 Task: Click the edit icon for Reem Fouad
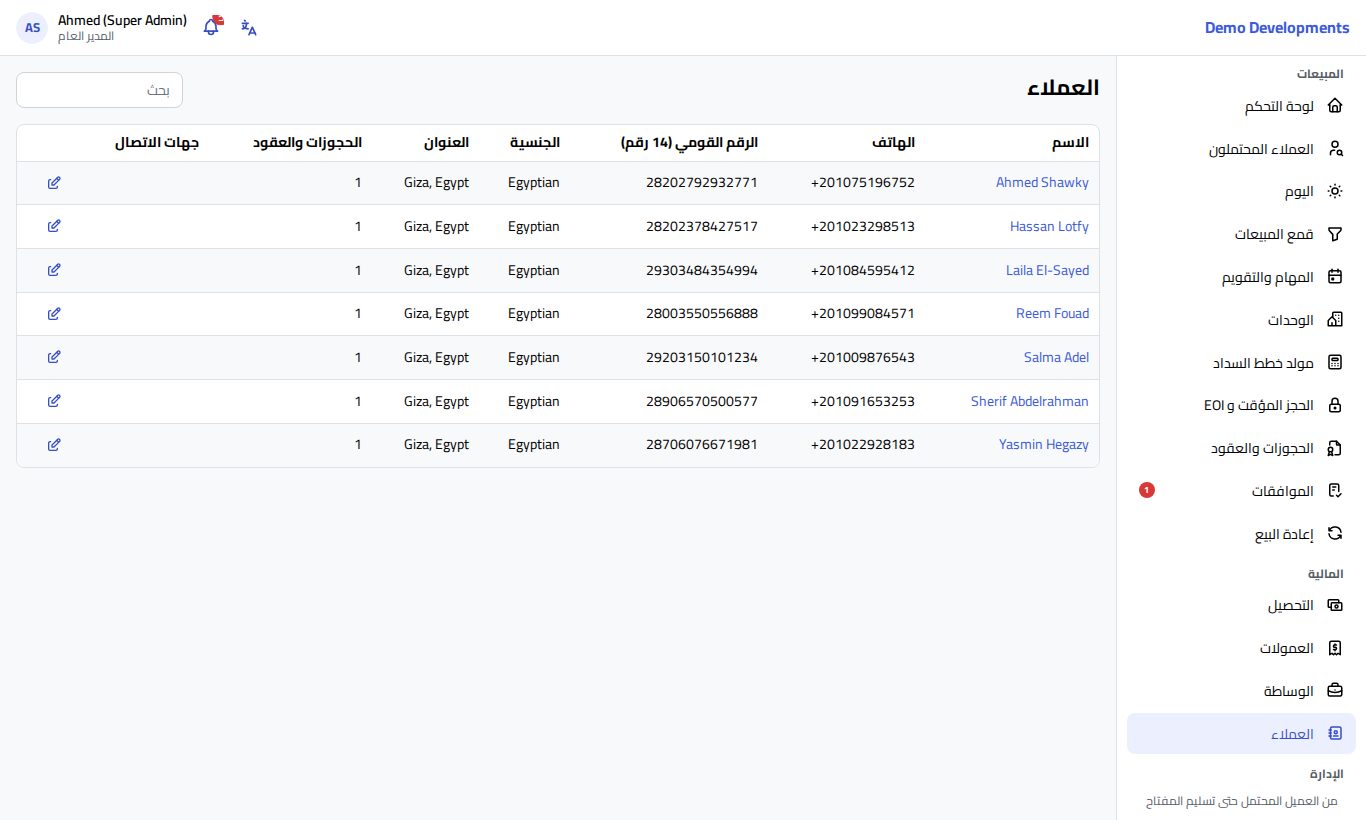tap(54, 313)
